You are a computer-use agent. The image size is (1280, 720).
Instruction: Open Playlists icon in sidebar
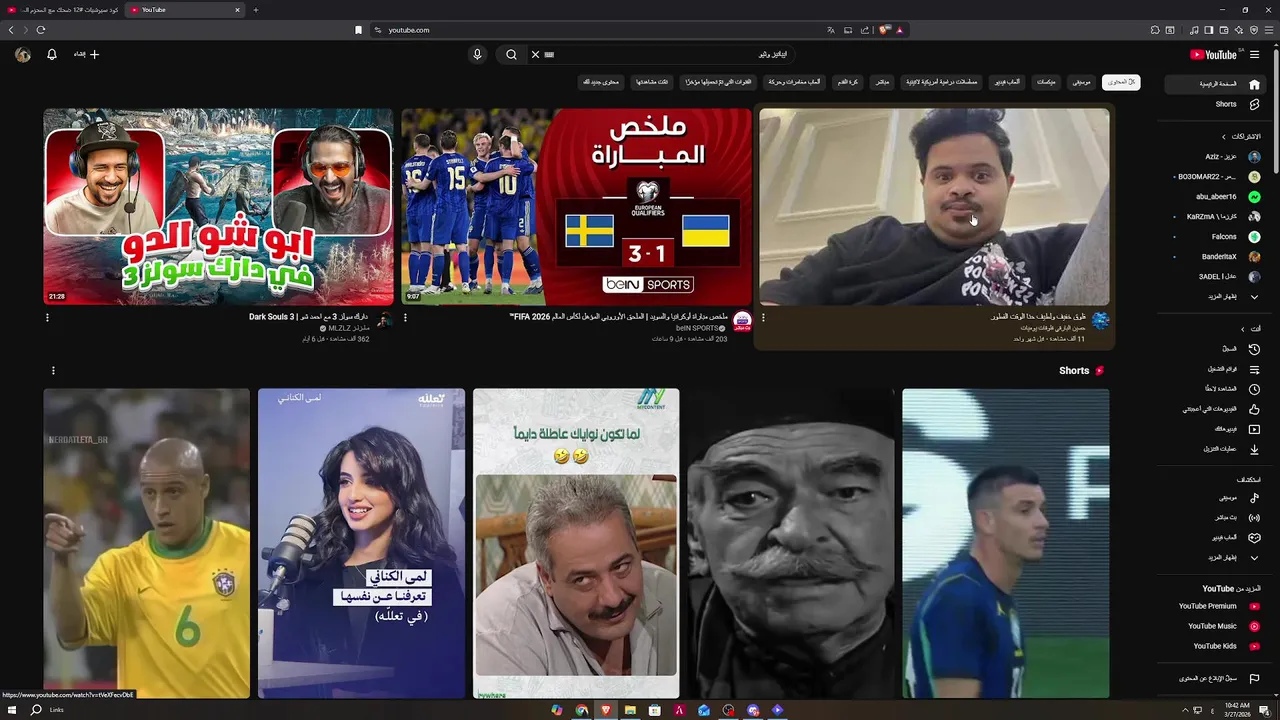pos(1254,369)
